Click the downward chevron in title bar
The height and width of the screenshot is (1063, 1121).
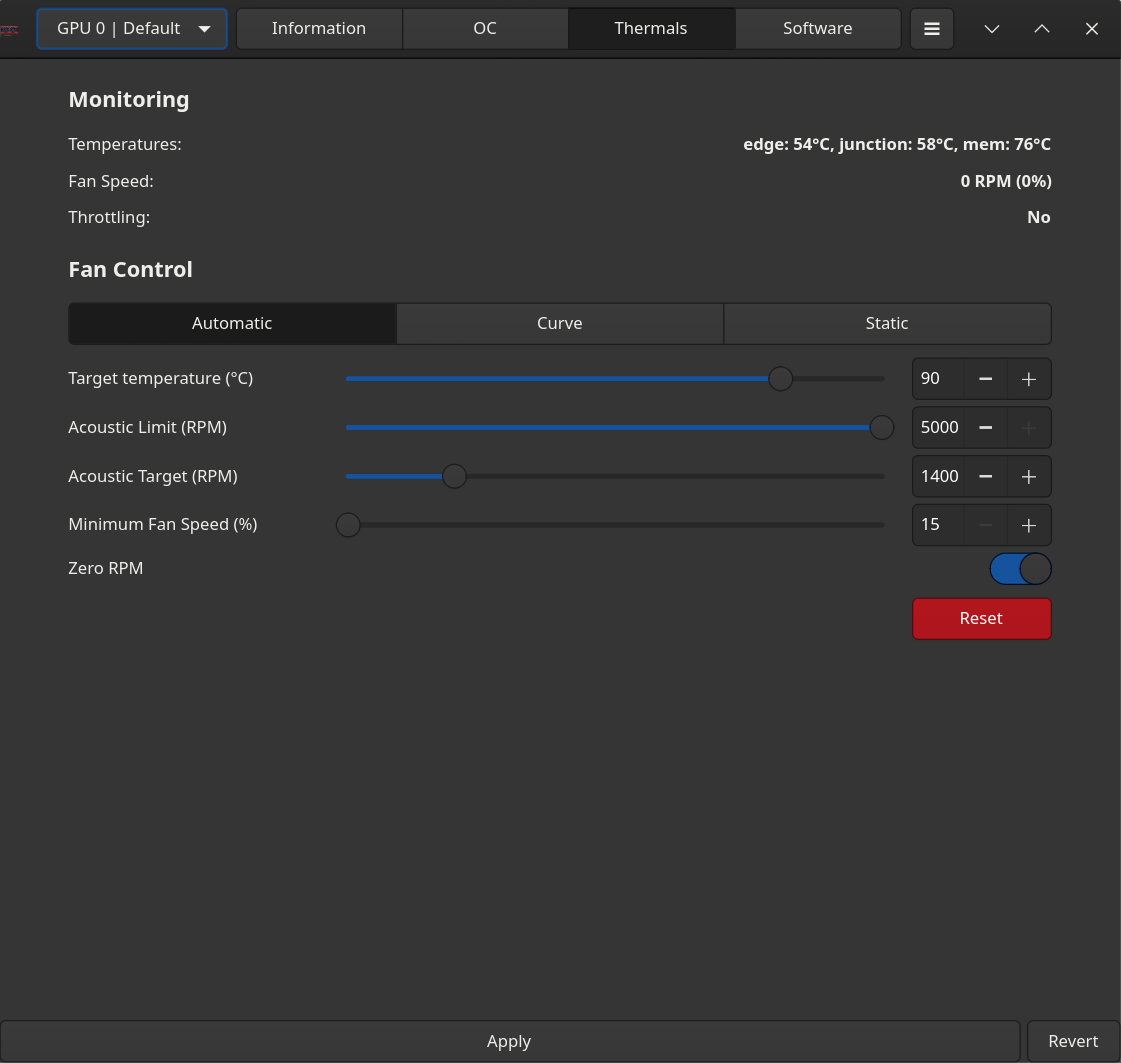pyautogui.click(x=991, y=29)
